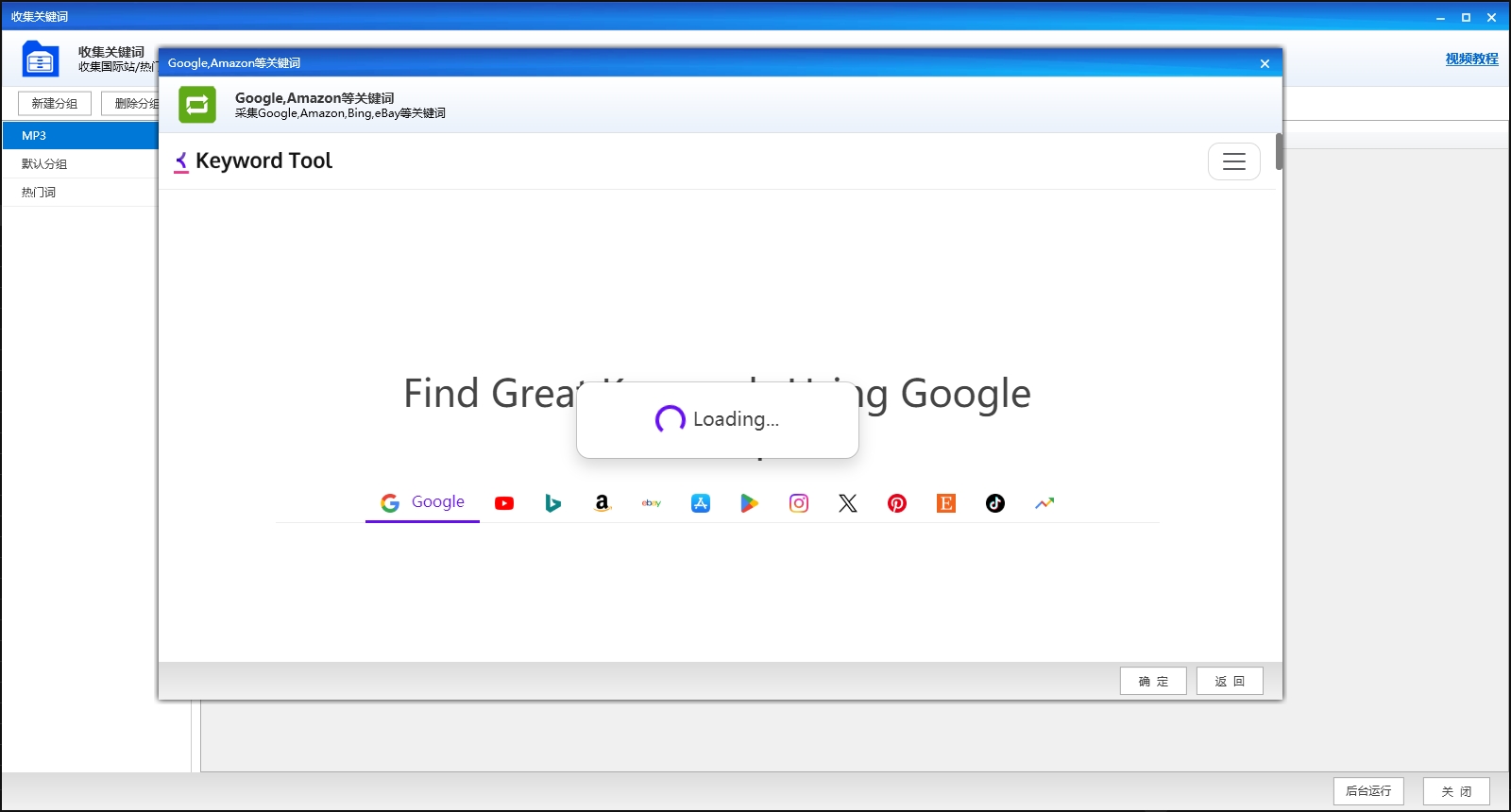Select the Google search tab
This screenshot has width=1511, height=812.
click(422, 502)
